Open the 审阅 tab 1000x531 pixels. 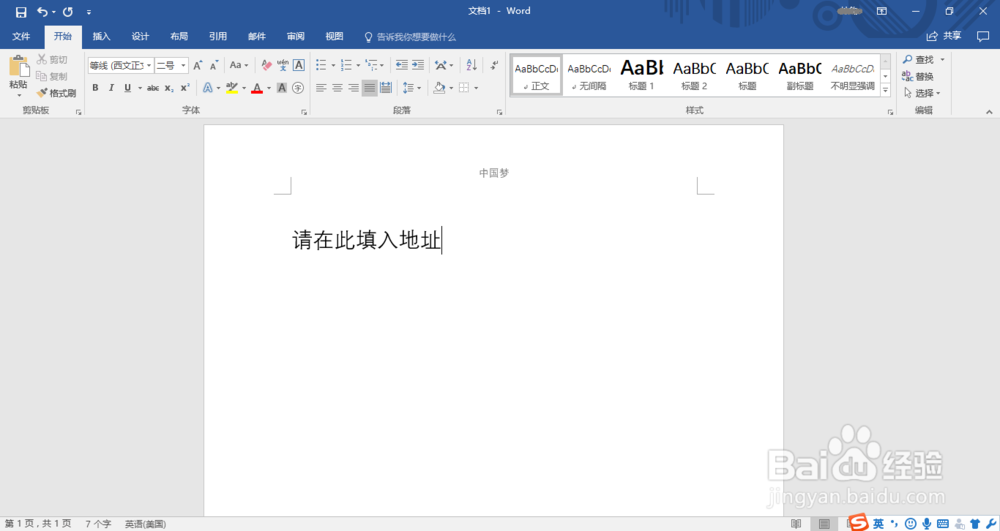coord(296,36)
